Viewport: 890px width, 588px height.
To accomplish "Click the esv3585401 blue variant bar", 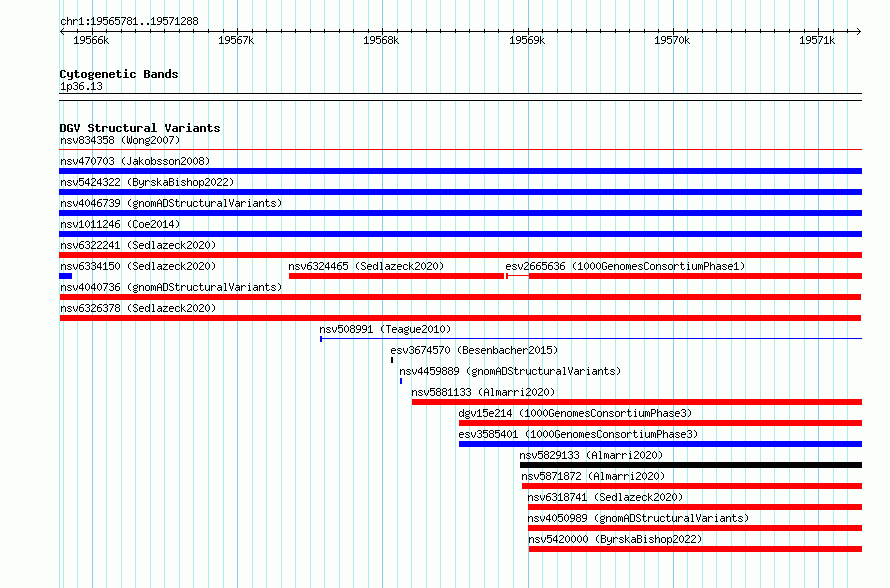I will 660,444.
